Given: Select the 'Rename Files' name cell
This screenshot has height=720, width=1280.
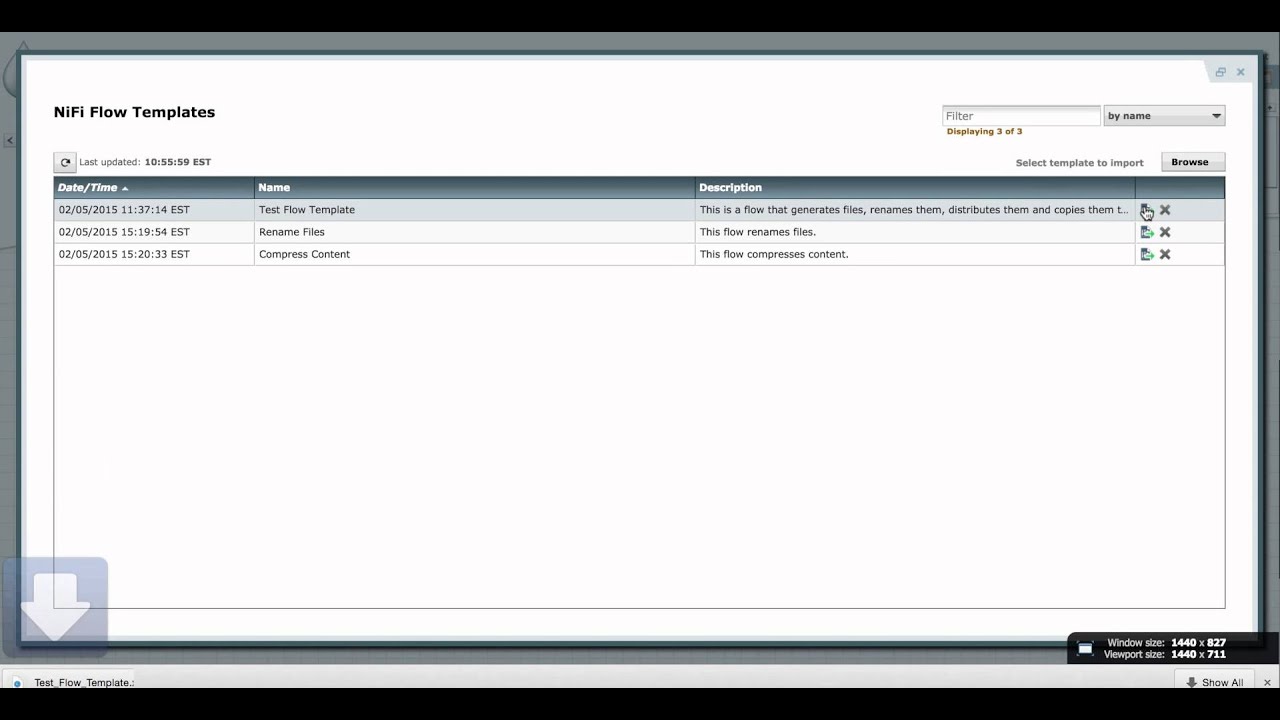Looking at the screenshot, I should click(x=474, y=232).
